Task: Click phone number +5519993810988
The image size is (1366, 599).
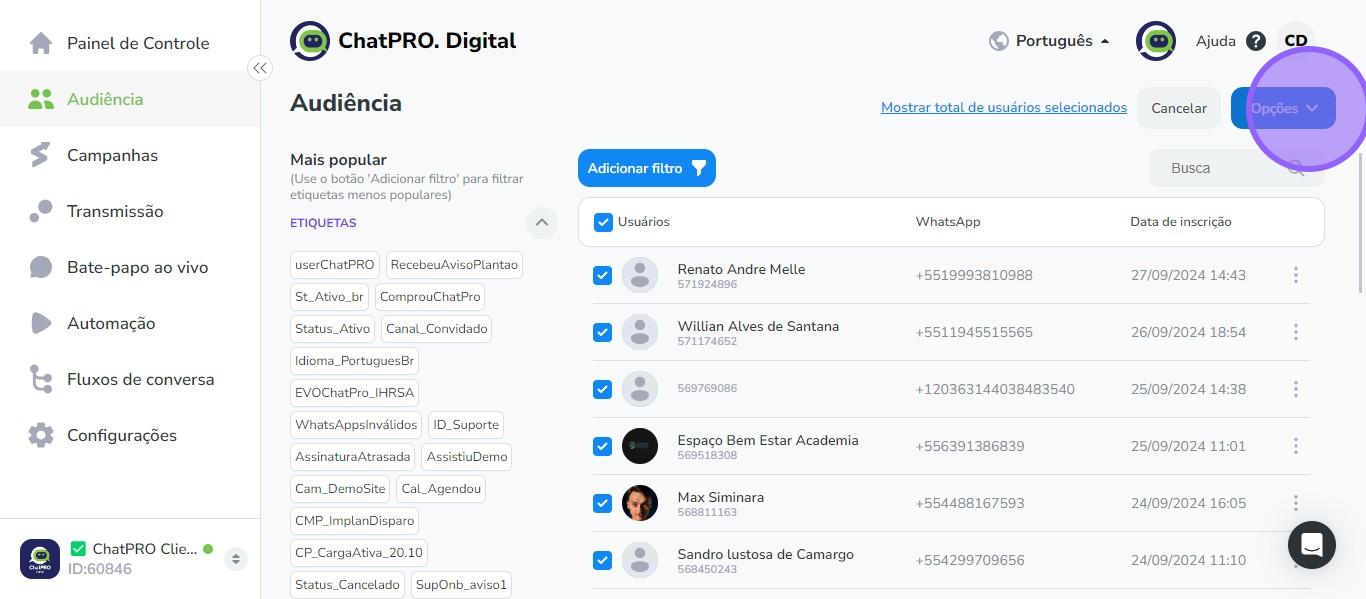Action: (x=974, y=275)
